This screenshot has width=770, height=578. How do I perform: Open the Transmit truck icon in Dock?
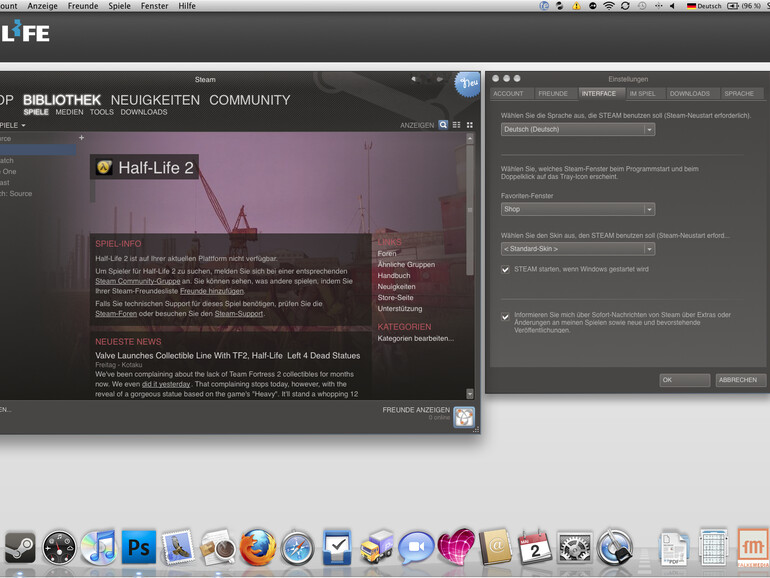(377, 547)
